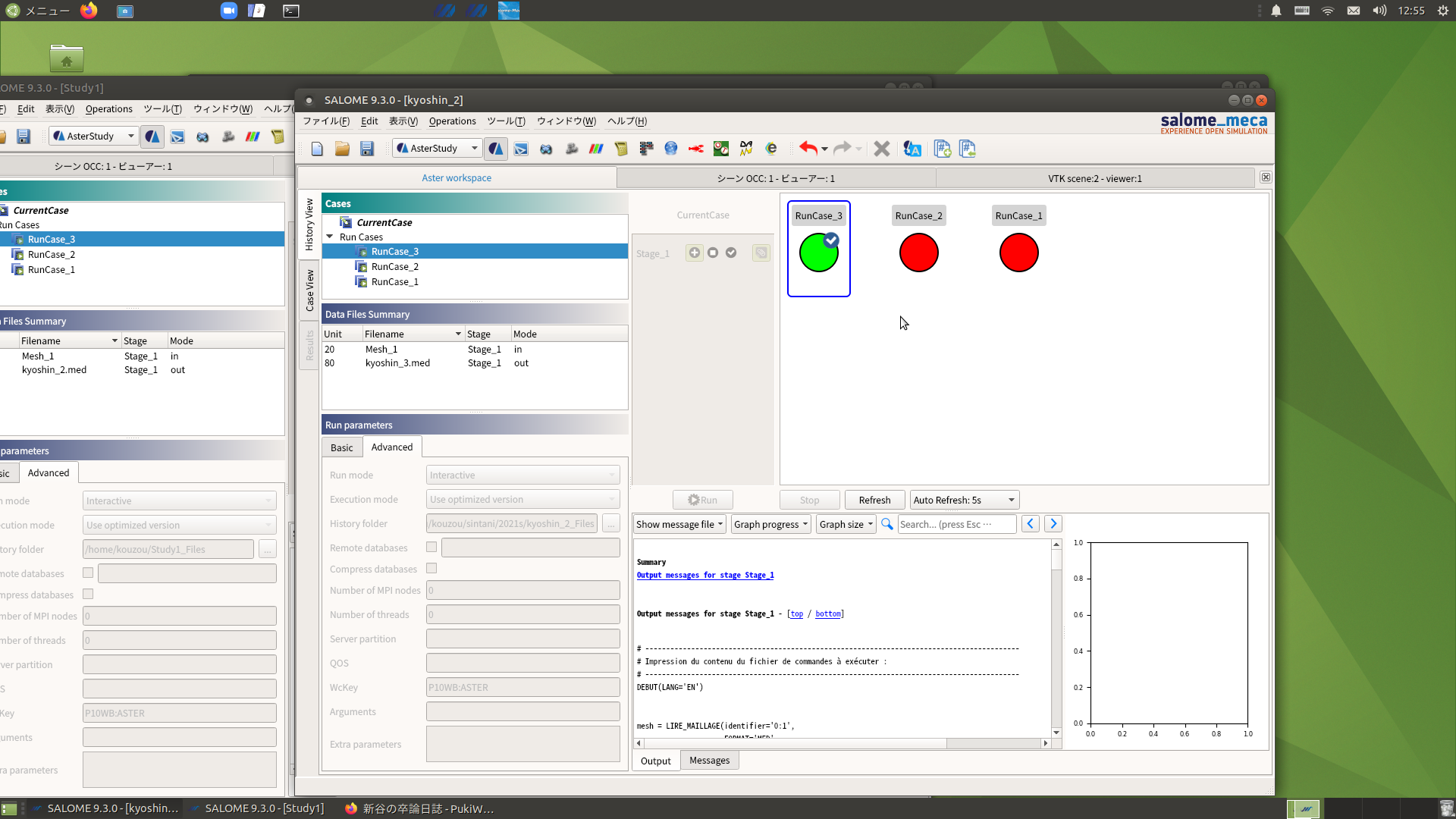
Task: Redo the last undone action
Action: tap(842, 149)
